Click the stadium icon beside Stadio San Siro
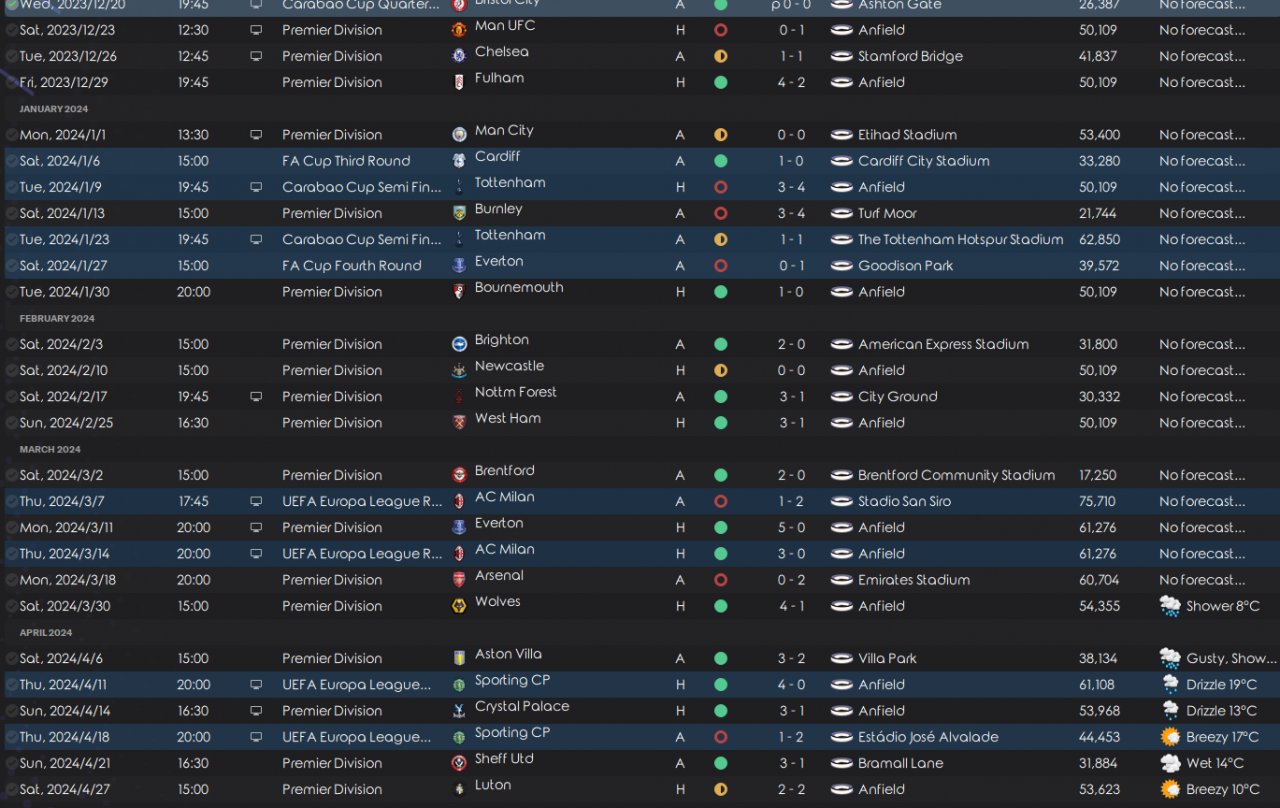 [x=842, y=501]
